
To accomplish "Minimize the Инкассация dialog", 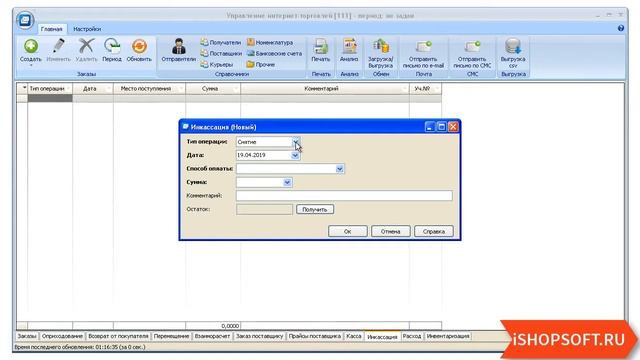I will coord(429,127).
